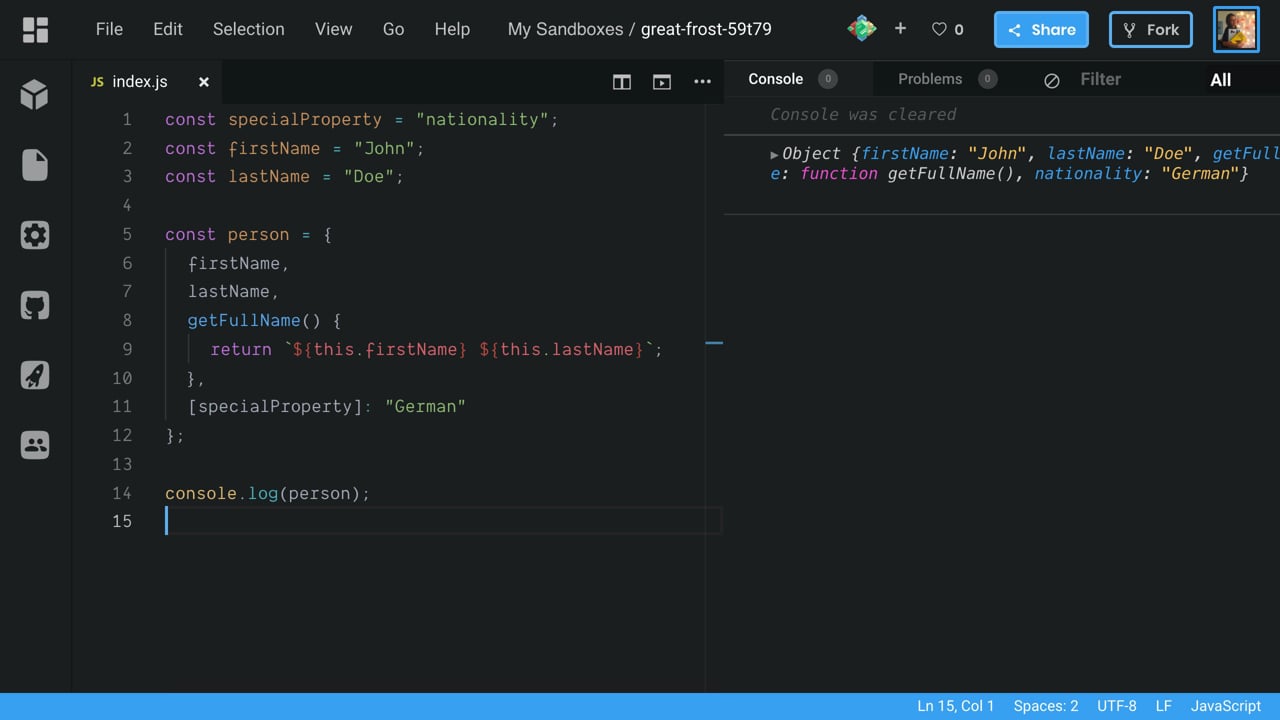1280x720 pixels.
Task: Open the Configuration gear icon in sidebar
Action: pos(35,235)
